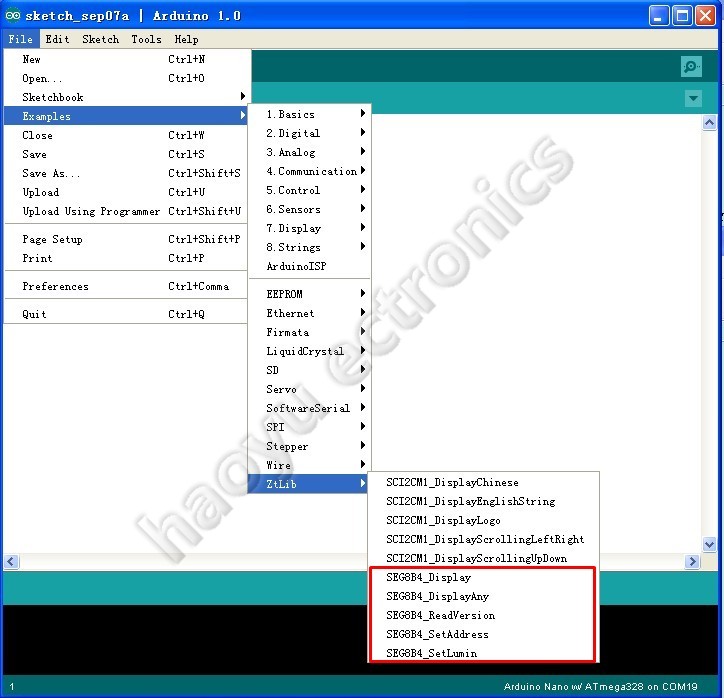Open SCI2CM1_DisplayScrollingUpDown example
Viewport: 724px width, 698px height.
coord(483,558)
